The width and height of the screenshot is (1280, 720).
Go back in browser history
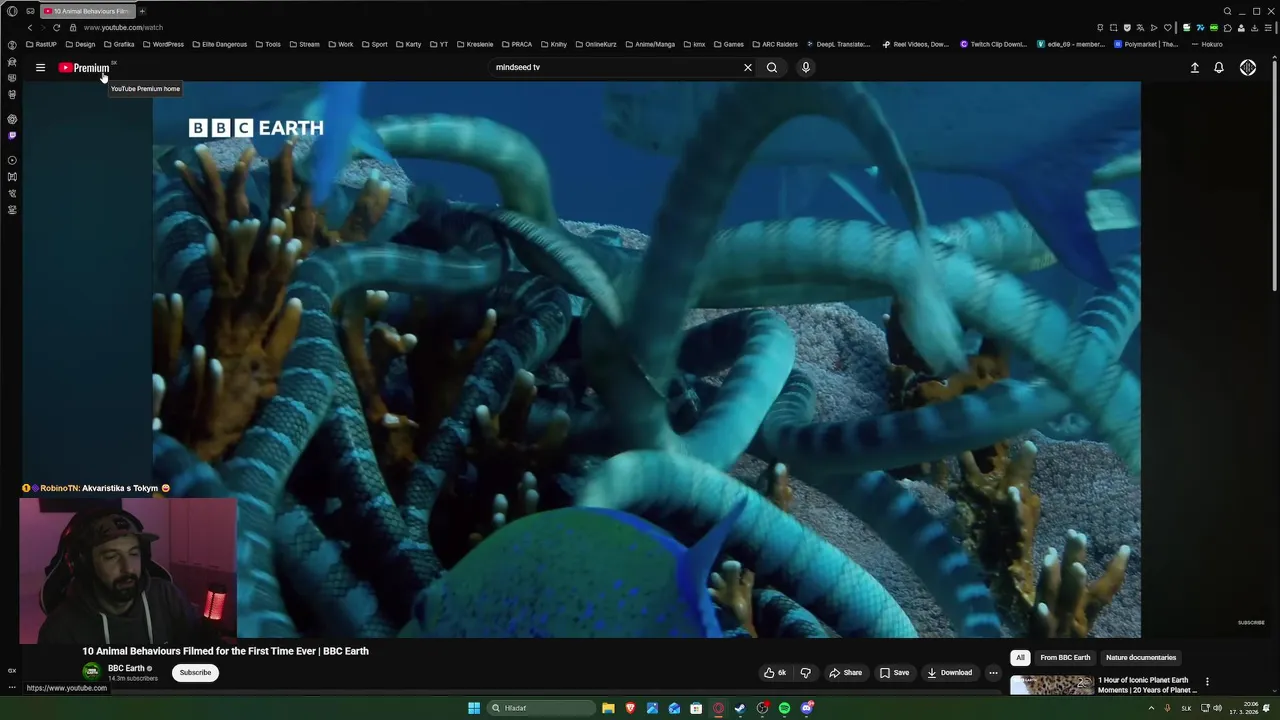pos(30,28)
